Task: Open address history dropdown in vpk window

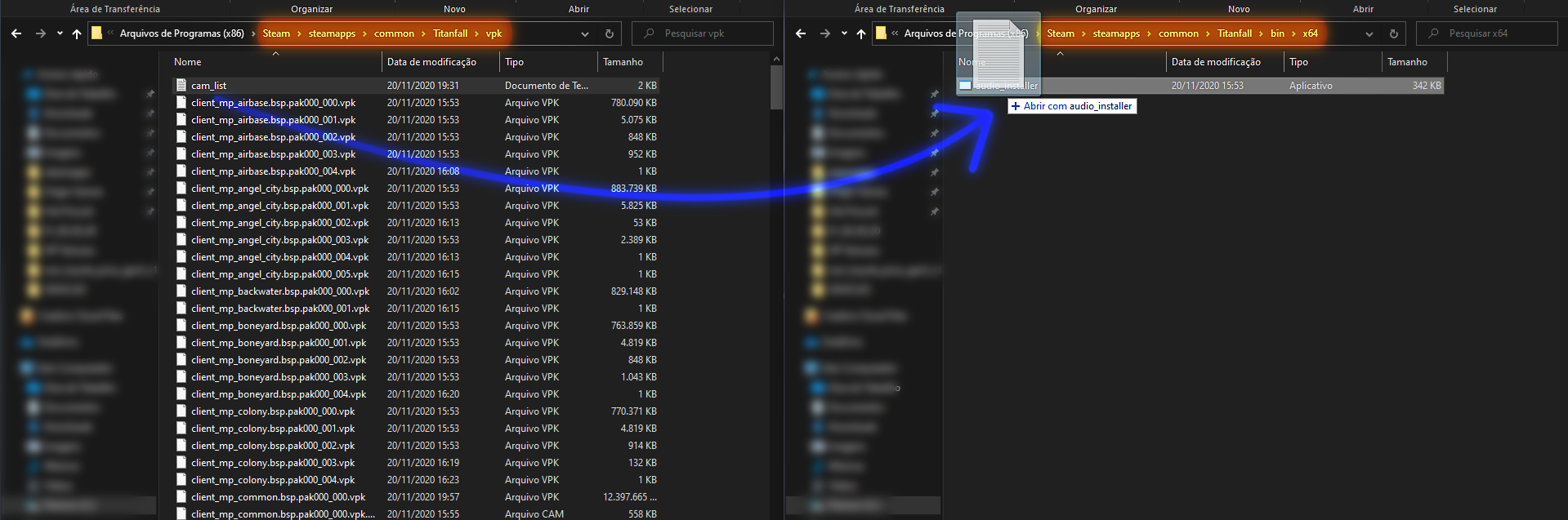Action: point(585,33)
